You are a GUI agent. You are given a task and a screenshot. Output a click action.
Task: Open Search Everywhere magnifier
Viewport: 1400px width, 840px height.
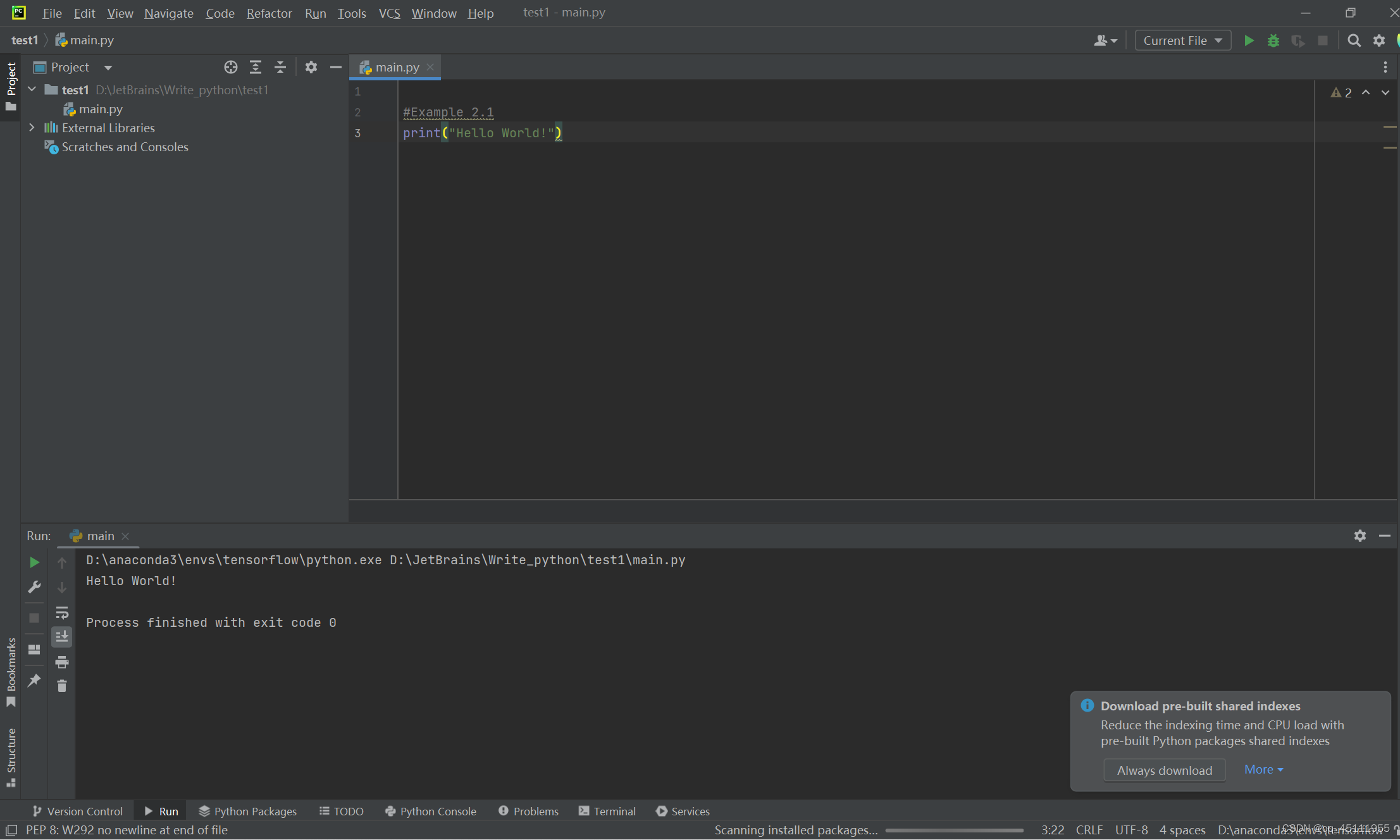coord(1354,40)
